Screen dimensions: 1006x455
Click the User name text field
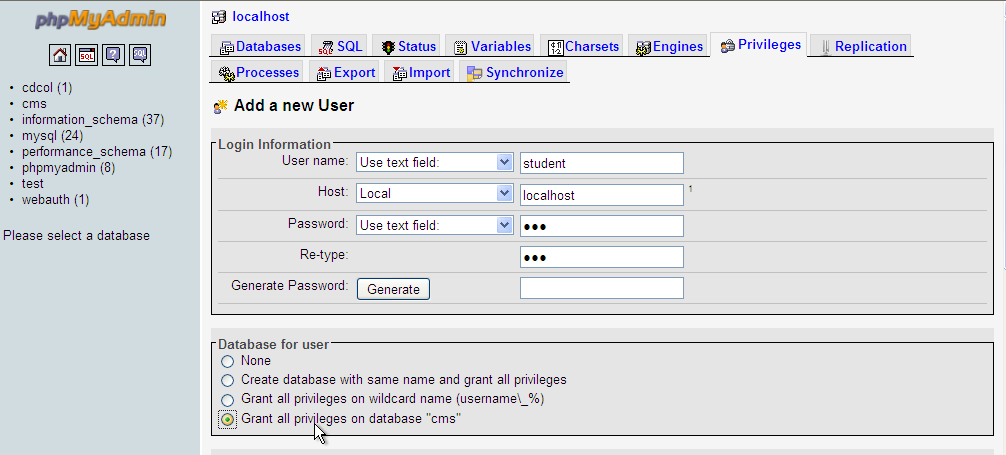602,163
